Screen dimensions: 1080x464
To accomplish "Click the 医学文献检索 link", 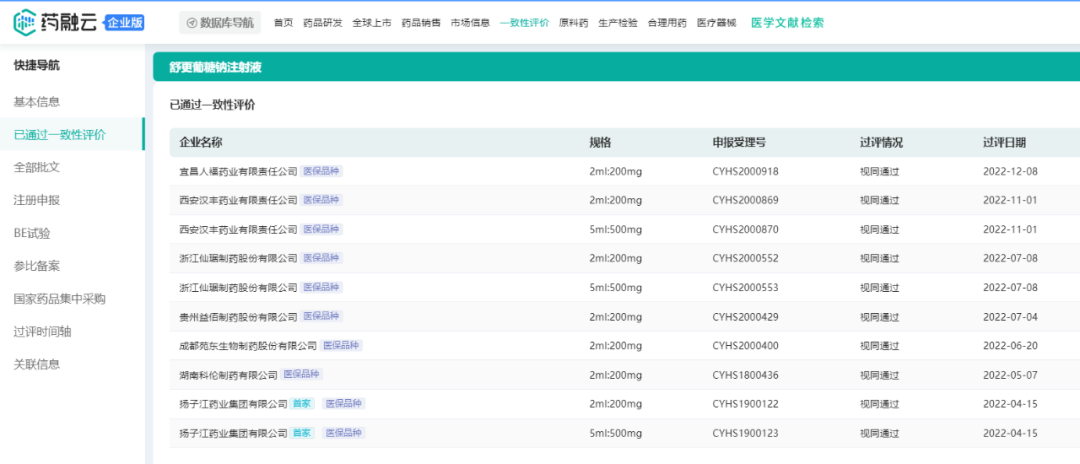I will click(x=787, y=22).
